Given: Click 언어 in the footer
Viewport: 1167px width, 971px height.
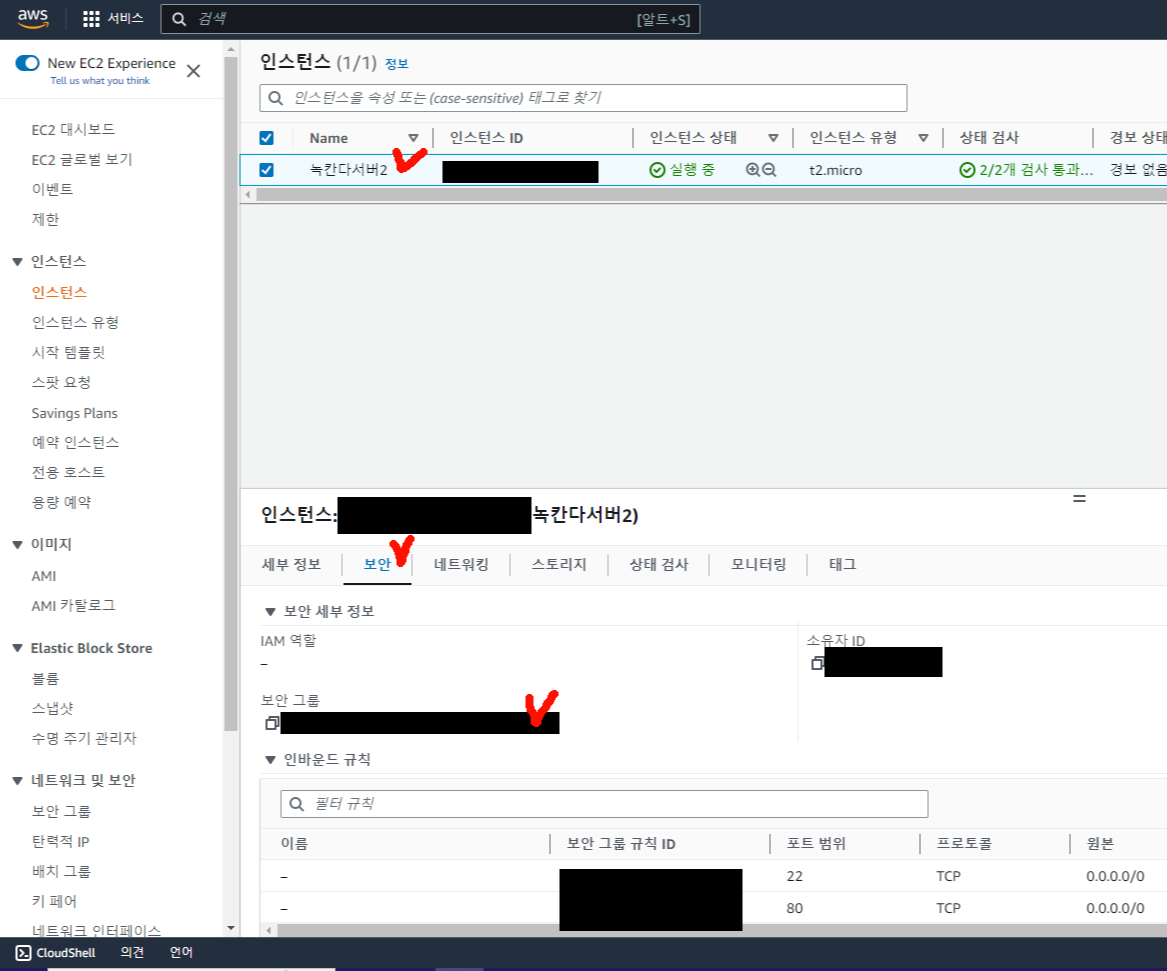Looking at the screenshot, I should [181, 952].
